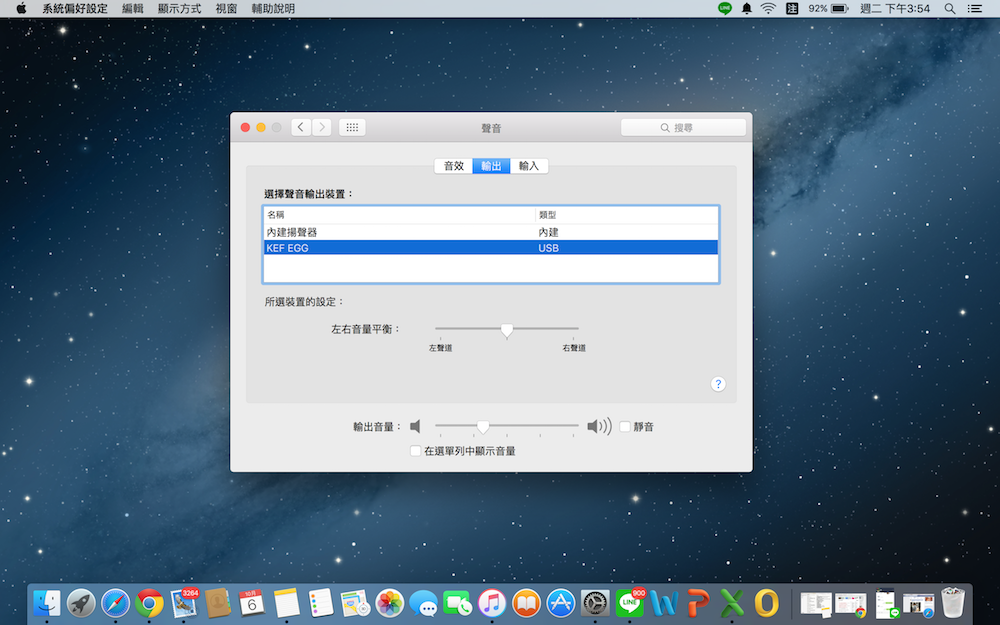
Task: Open the App Store in Dock
Action: coord(561,602)
